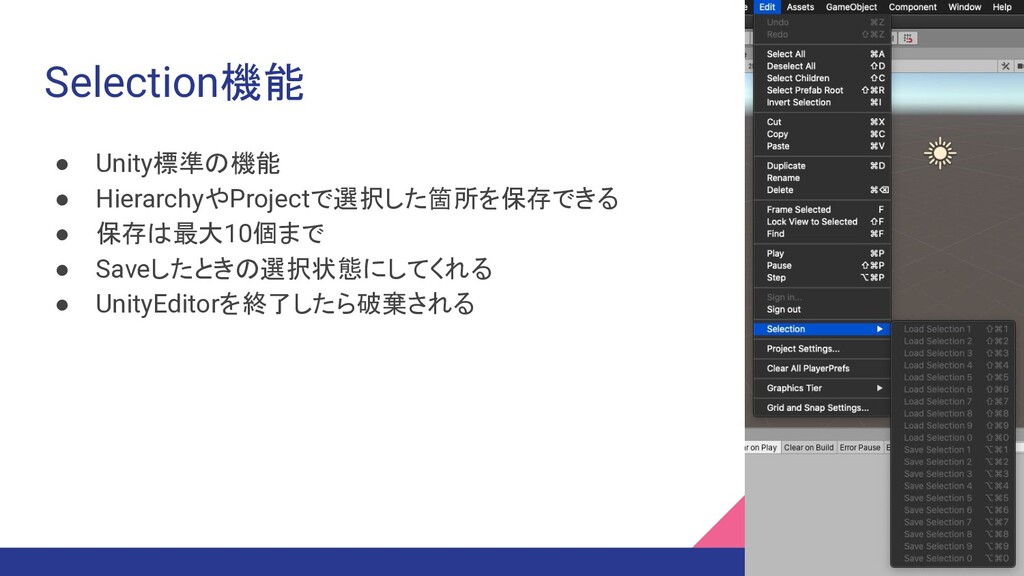Click Load Selection 2 submenu item
This screenshot has width=1024, height=576.
click(x=955, y=341)
